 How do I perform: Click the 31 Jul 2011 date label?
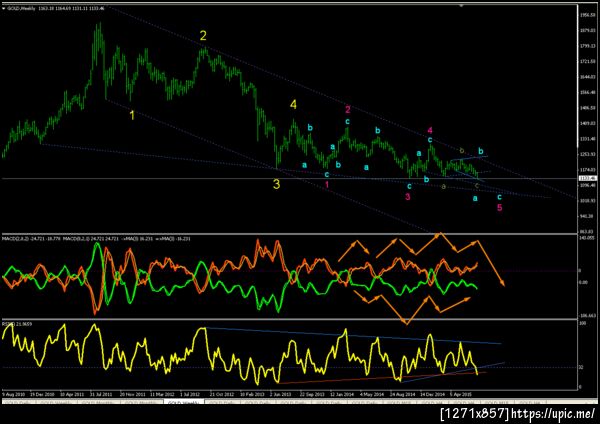pyautogui.click(x=101, y=394)
